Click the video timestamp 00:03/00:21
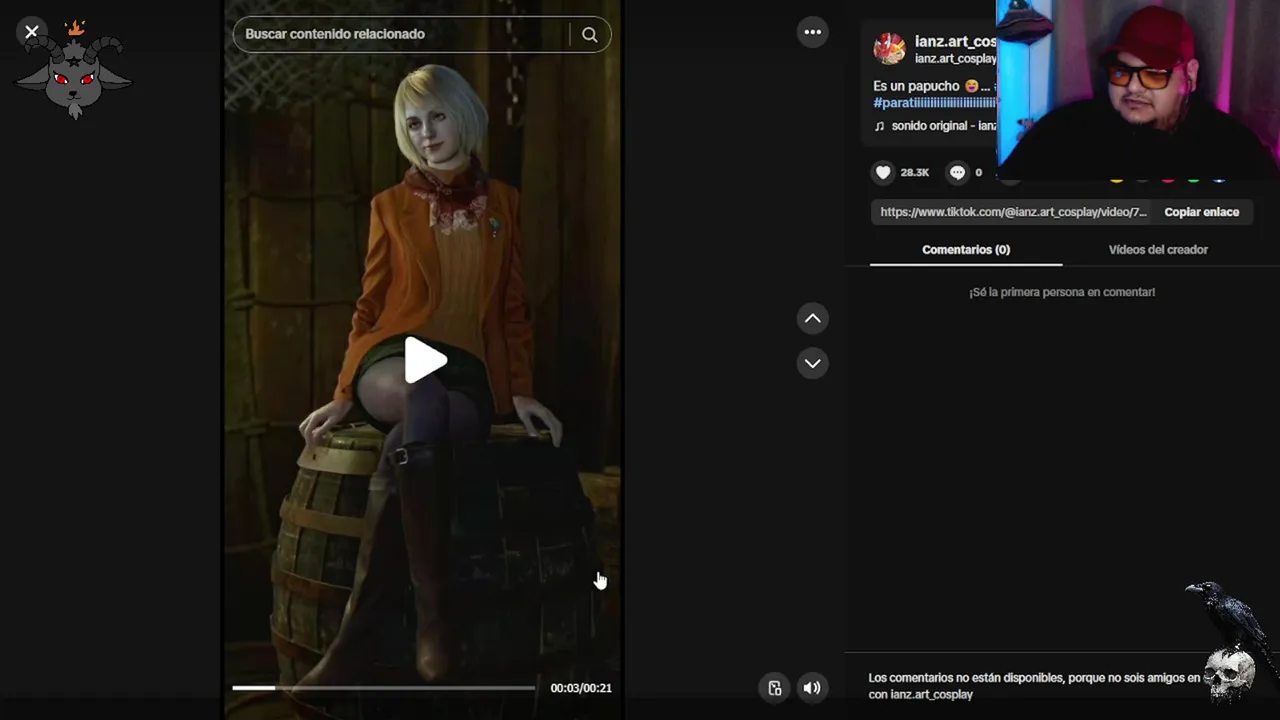1280x720 pixels. (x=581, y=688)
